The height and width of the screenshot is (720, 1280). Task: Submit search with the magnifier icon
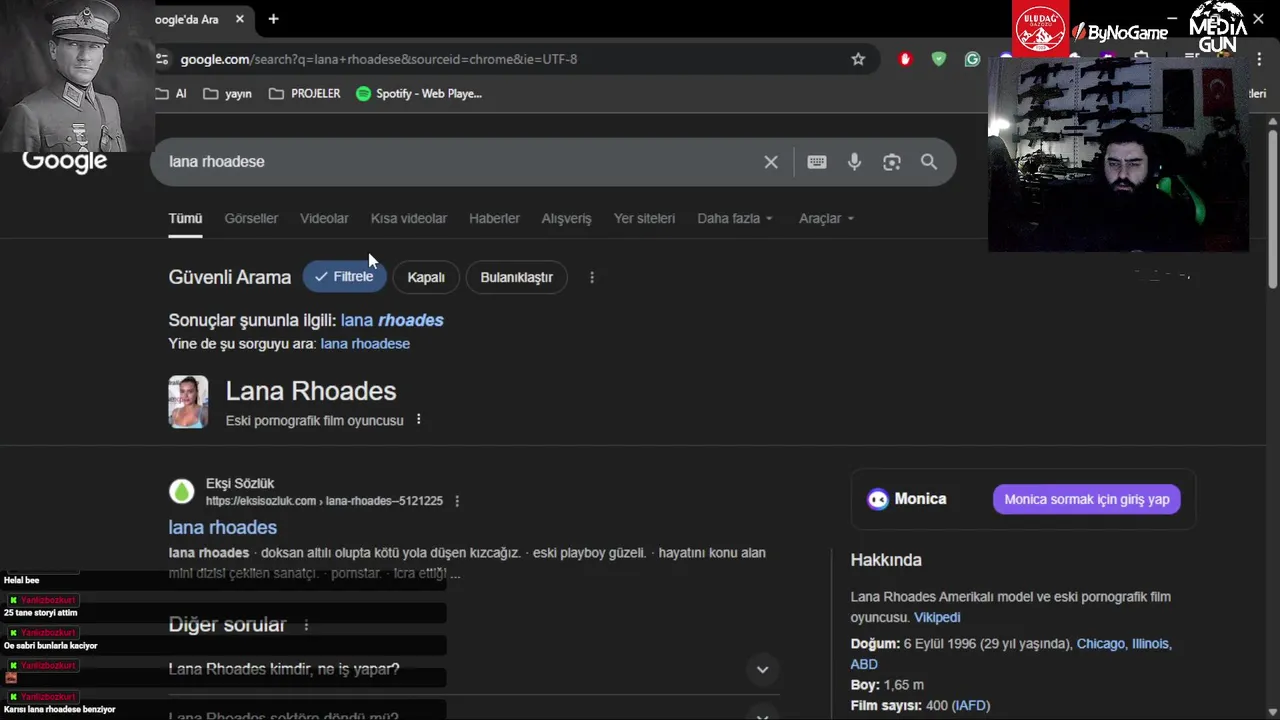[929, 162]
